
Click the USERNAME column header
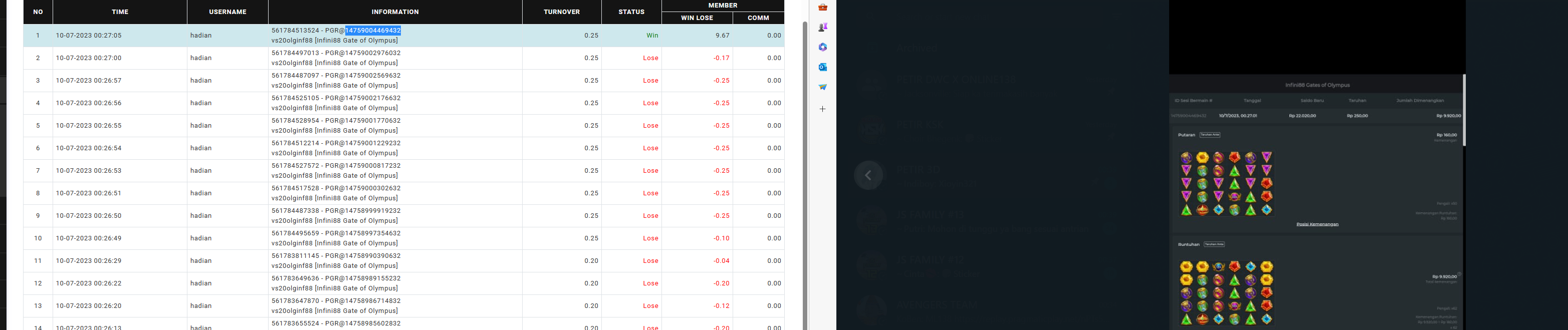(228, 12)
